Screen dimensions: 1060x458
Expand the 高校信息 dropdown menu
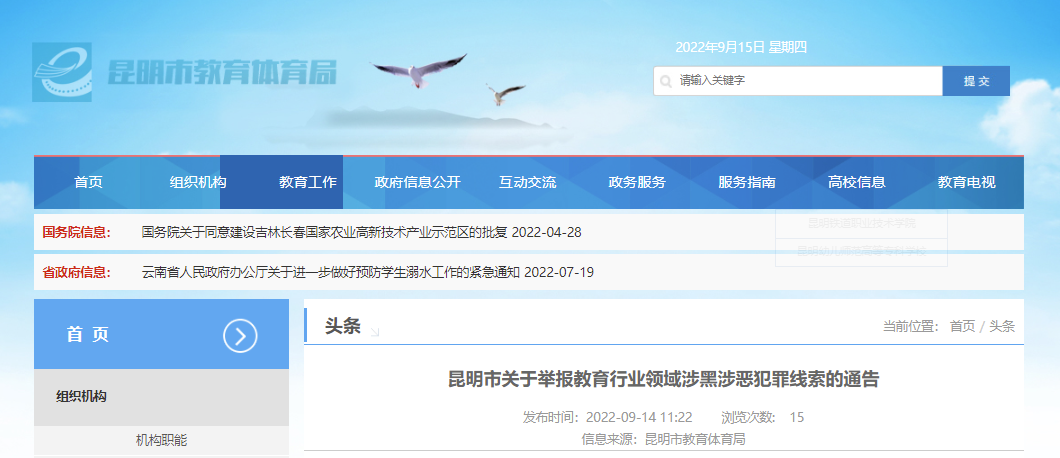click(857, 182)
